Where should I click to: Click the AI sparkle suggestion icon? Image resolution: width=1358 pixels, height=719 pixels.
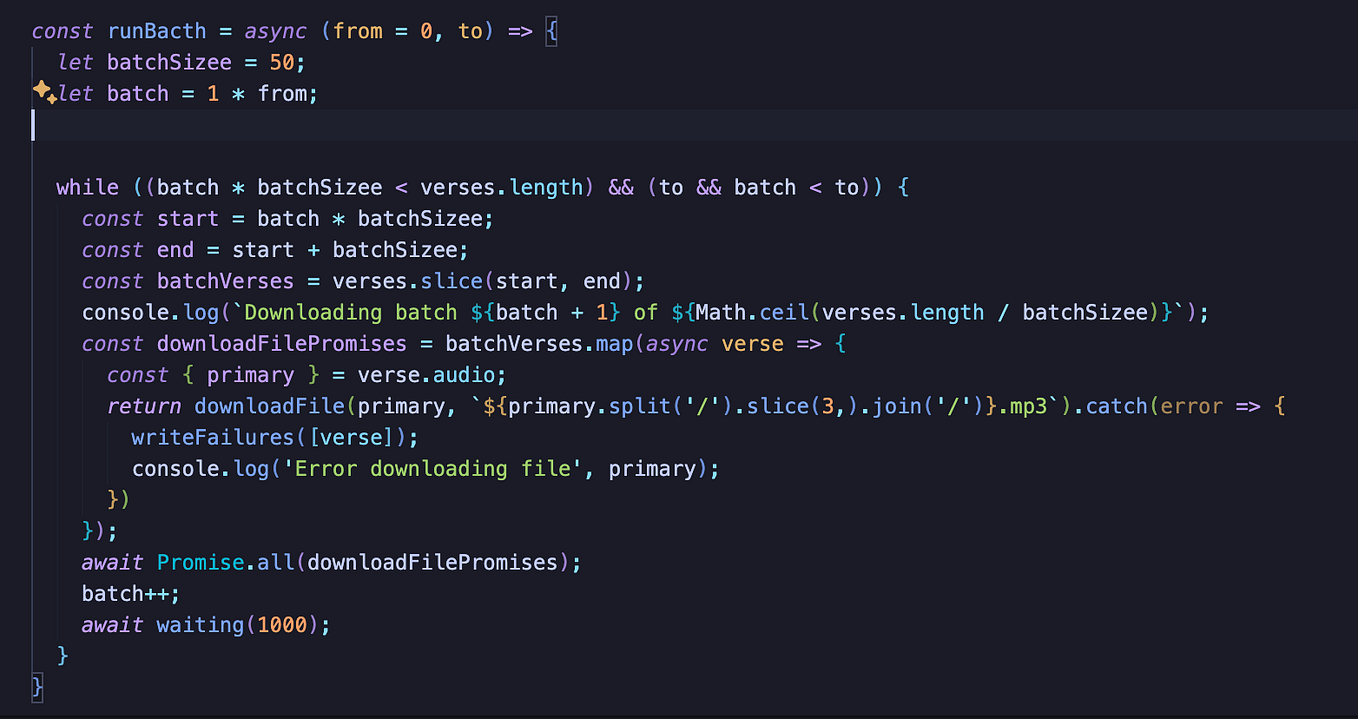44,92
